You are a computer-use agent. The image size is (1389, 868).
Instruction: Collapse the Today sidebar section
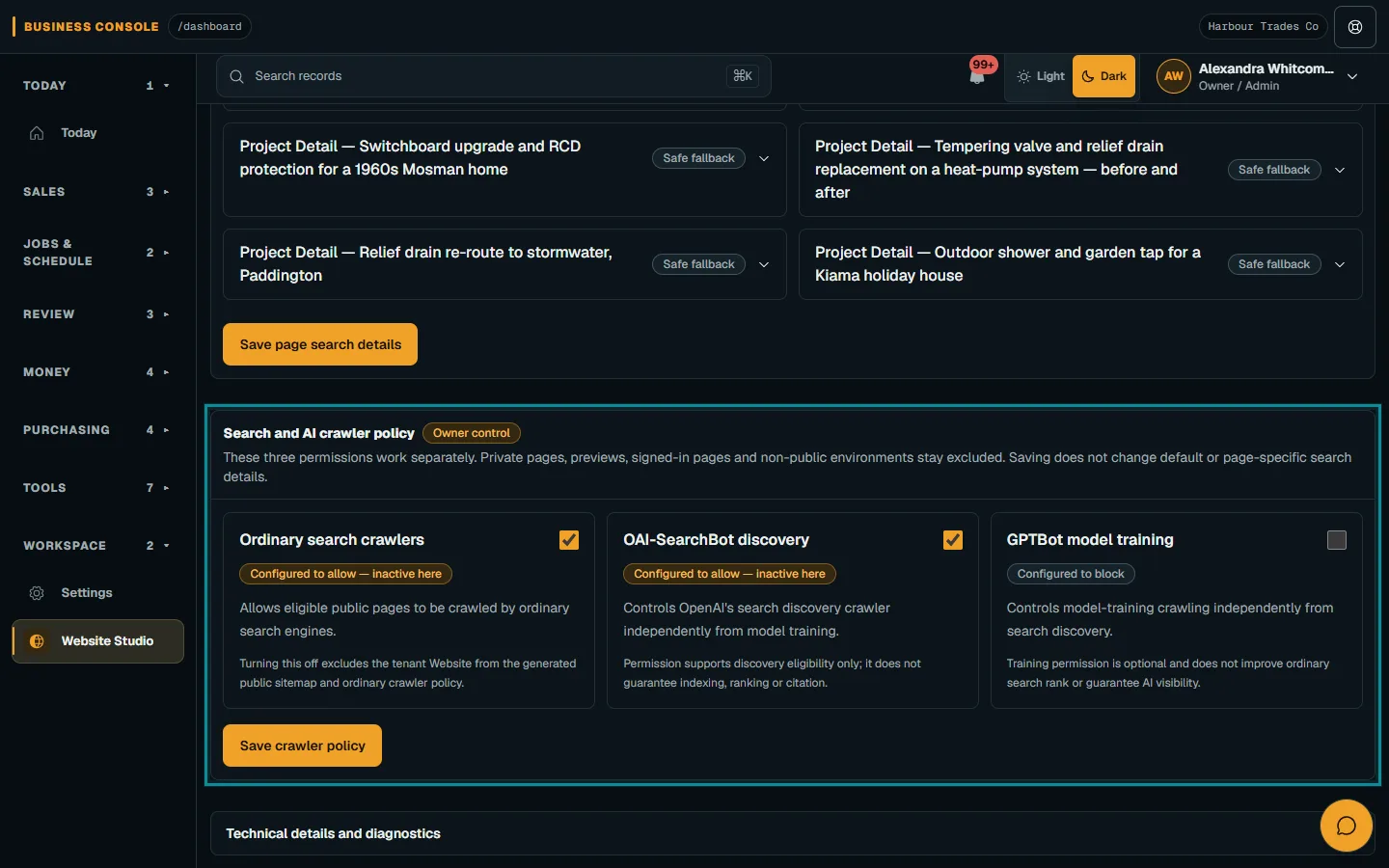coord(97,86)
